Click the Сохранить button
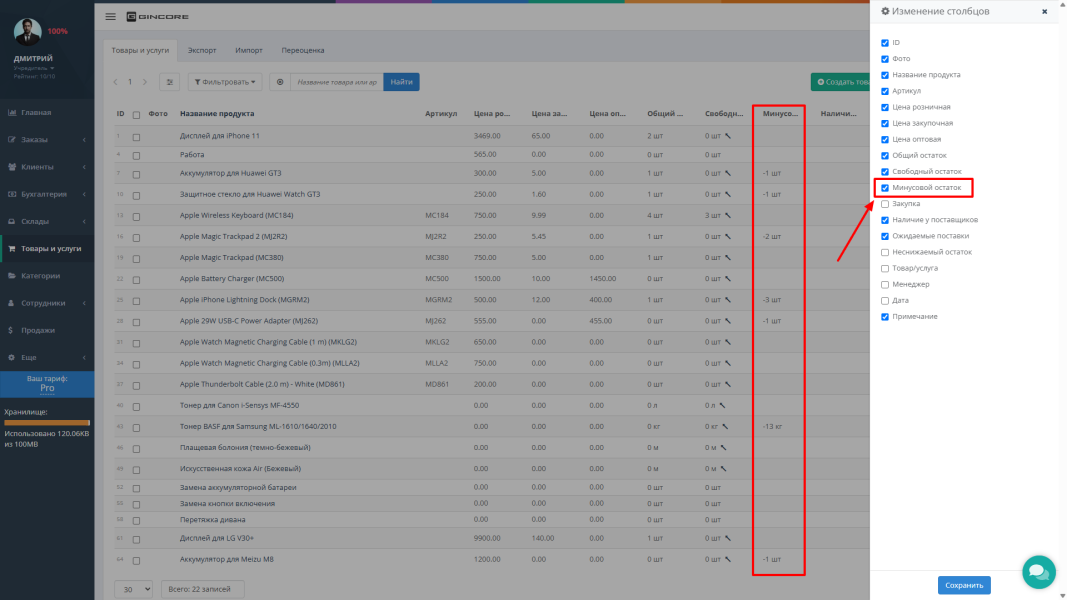Image resolution: width=1067 pixels, height=600 pixels. (964, 585)
